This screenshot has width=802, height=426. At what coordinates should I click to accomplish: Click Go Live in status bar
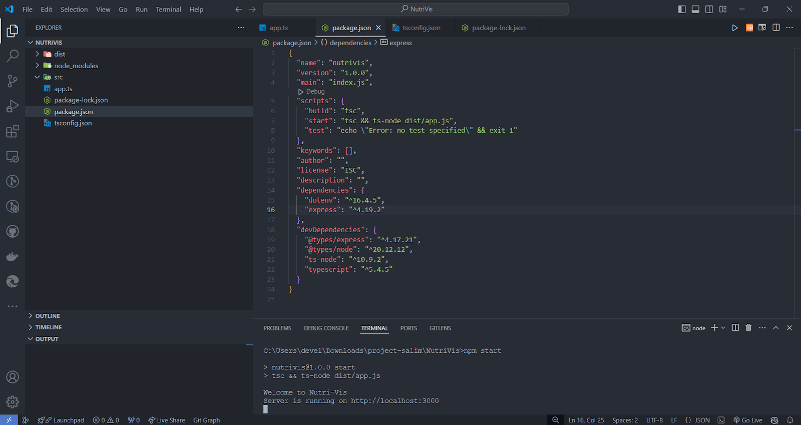(x=748, y=420)
